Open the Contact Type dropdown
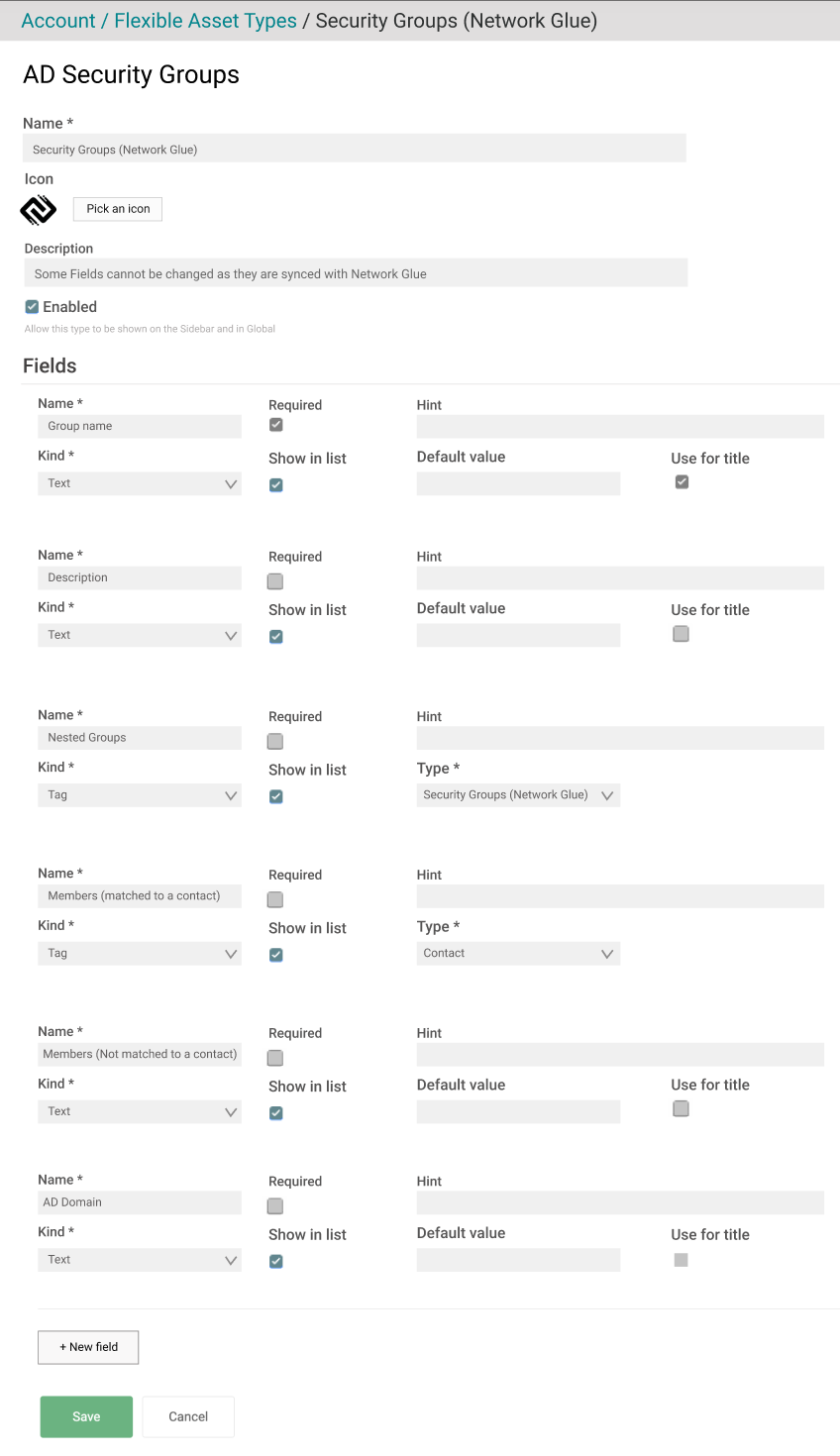The width and height of the screenshot is (840, 1456). coord(518,953)
